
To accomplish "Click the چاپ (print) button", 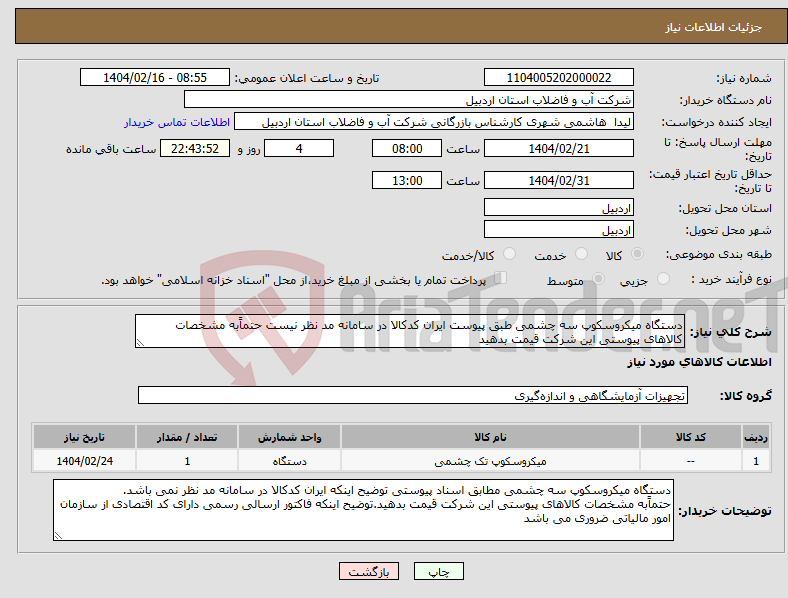I will [x=438, y=571].
